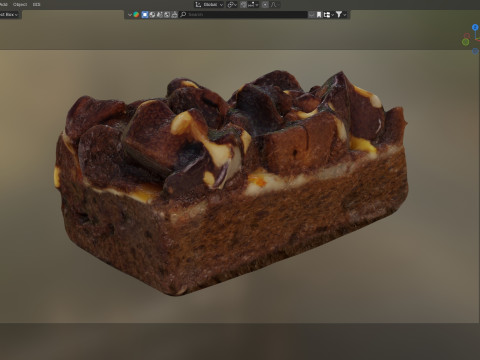Image resolution: width=480 pixels, height=360 pixels.
Task: Open the proportional editing falloff dropdown
Action: (x=275, y=5)
